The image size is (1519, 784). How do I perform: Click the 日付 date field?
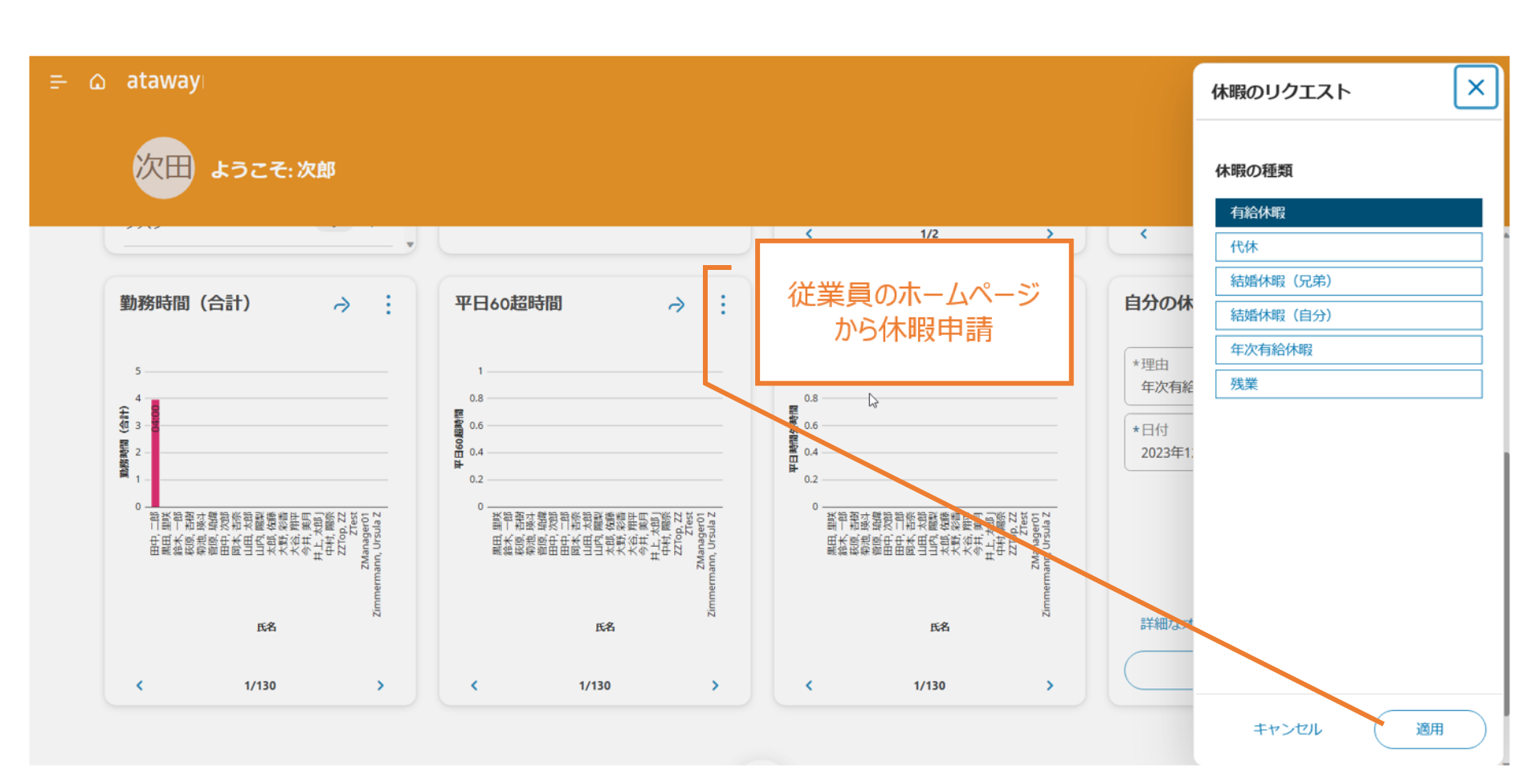pyautogui.click(x=1161, y=443)
